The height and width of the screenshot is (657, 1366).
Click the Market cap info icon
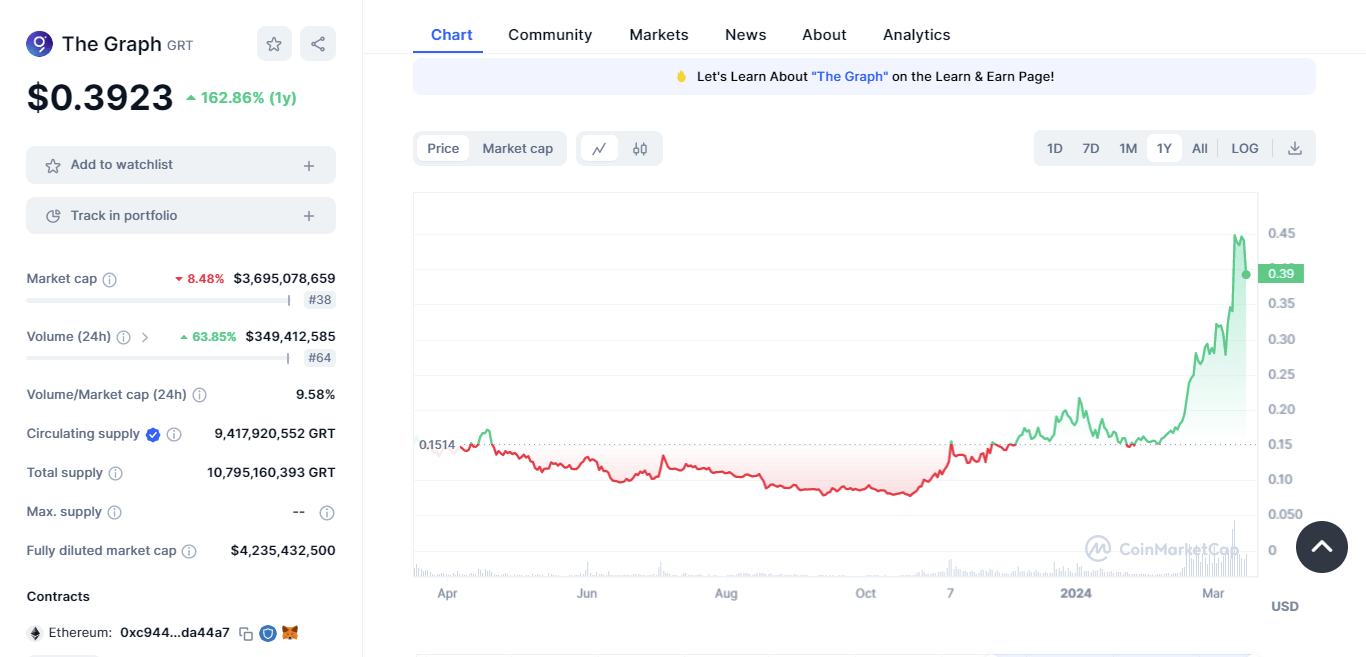pos(110,280)
